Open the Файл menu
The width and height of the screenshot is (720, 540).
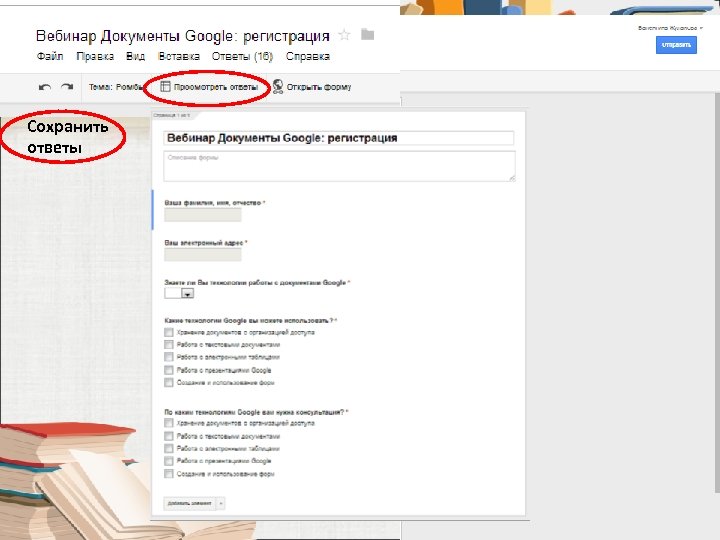50,56
